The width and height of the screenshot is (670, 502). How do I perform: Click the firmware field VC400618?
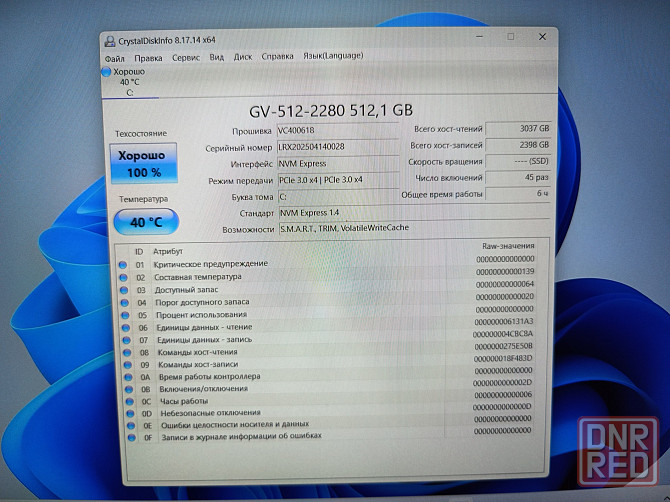pyautogui.click(x=337, y=130)
